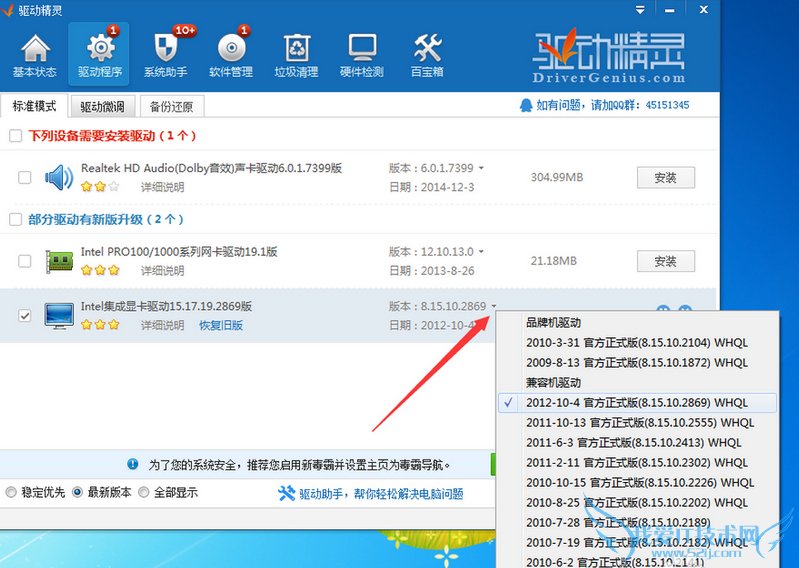Viewport: 799px width, 568px height.
Task: Uncheck the Intel集成显卡驱动 checkbox
Action: click(24, 315)
